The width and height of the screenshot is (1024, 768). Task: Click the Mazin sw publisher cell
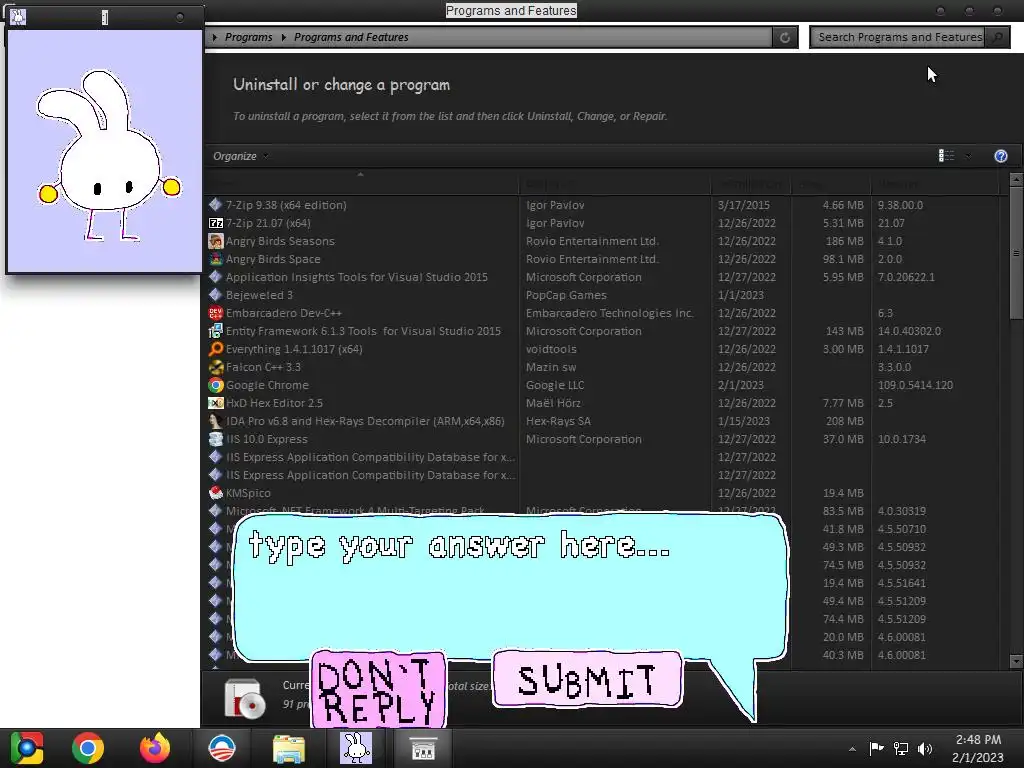[551, 367]
